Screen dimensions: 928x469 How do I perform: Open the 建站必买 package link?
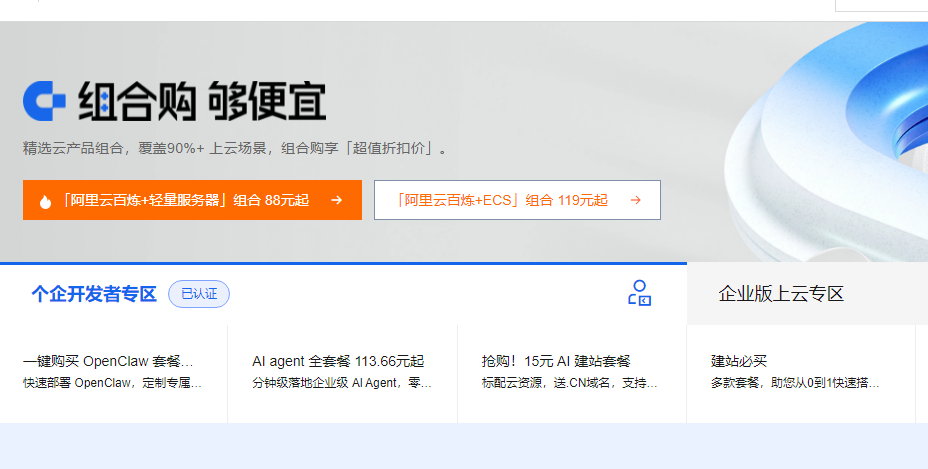[739, 361]
